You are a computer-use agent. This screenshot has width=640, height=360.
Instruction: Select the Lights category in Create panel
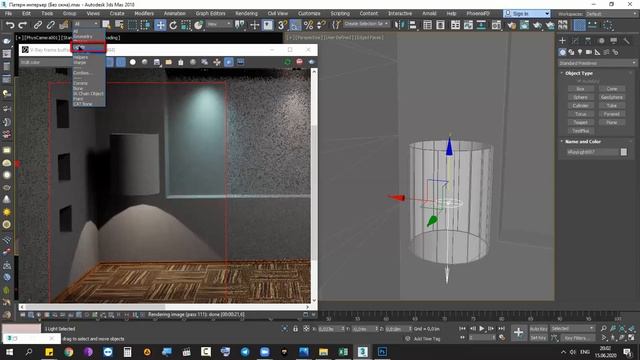580,52
